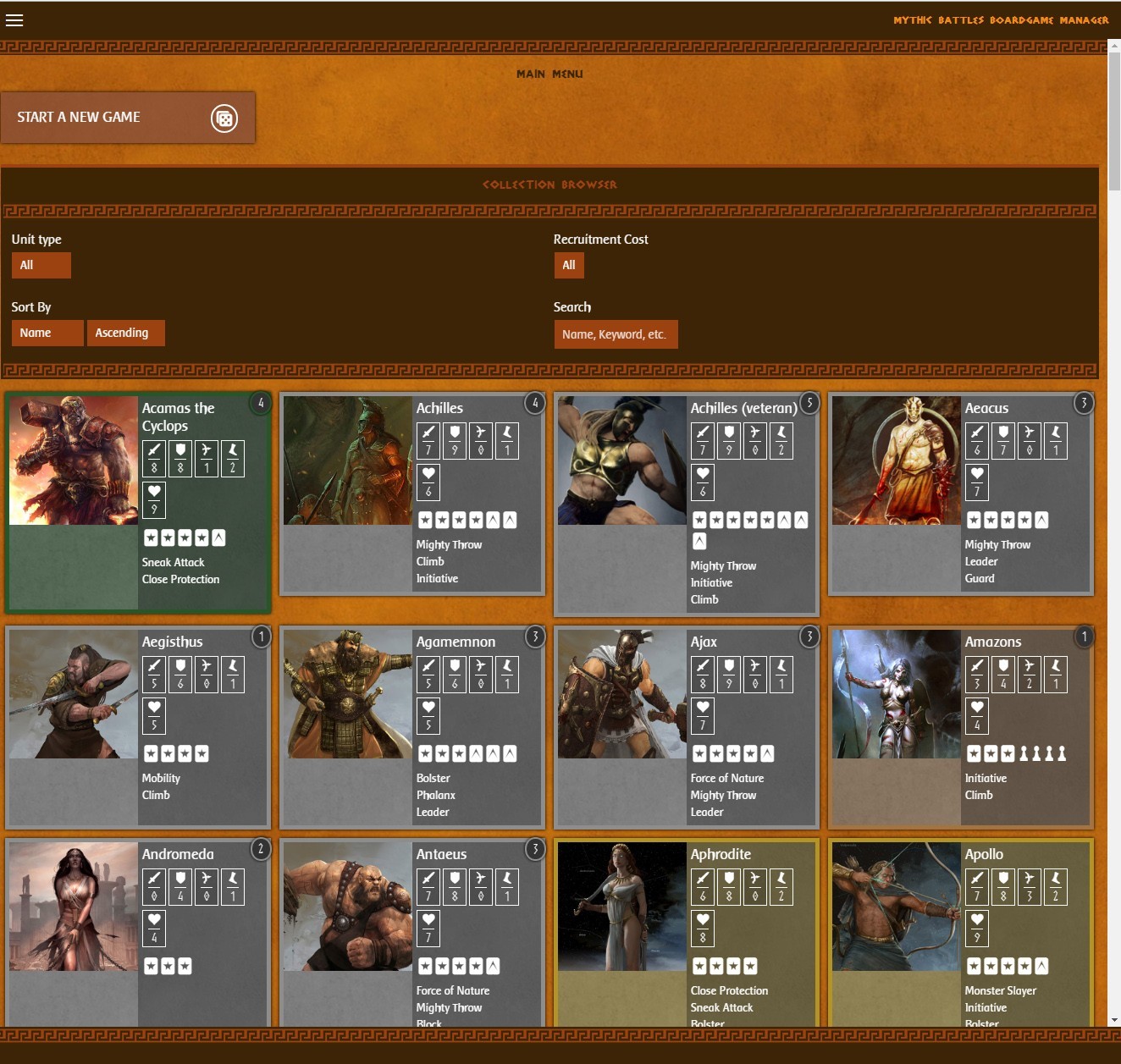Open Antaeus artwork thumbnail

pos(348,907)
